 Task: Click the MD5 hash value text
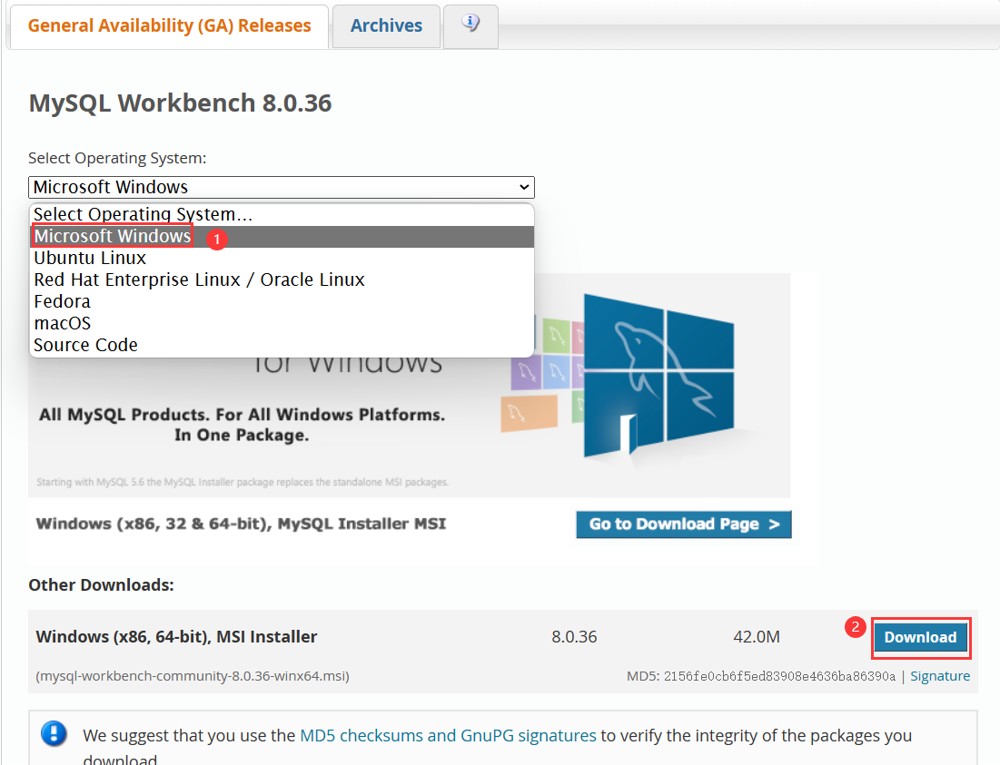coord(779,676)
